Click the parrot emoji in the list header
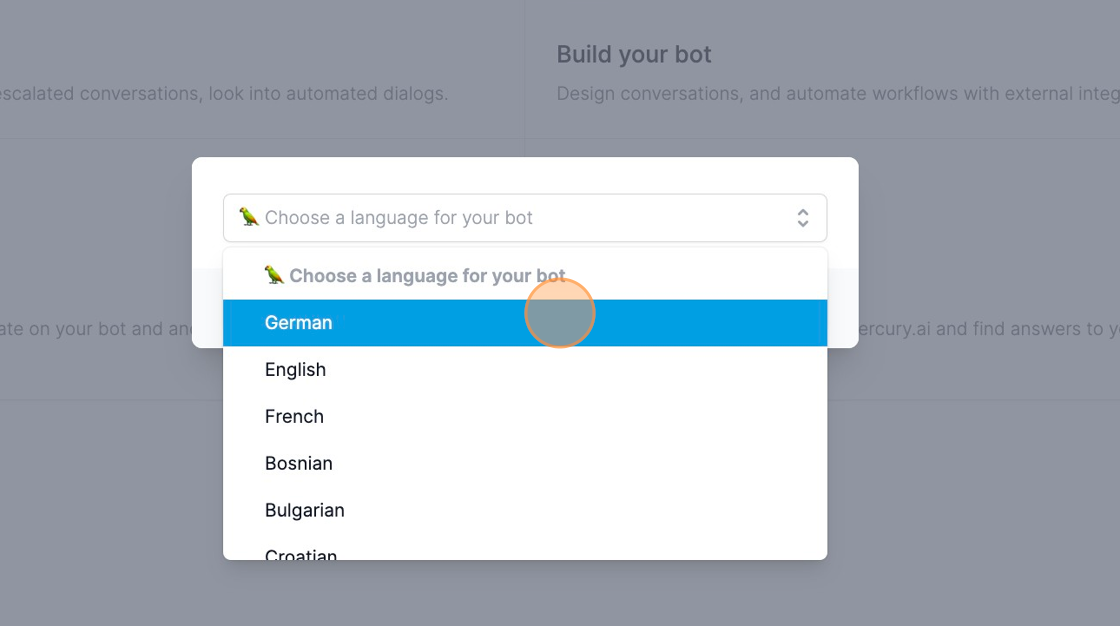 [x=274, y=275]
